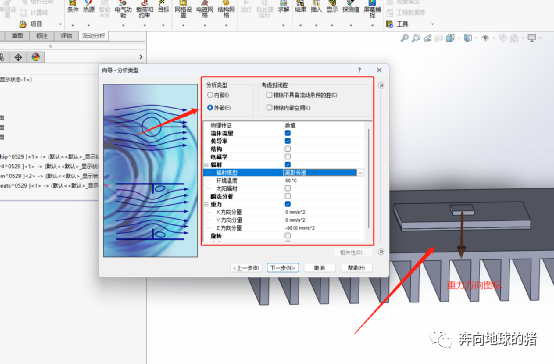This screenshot has width=554, height=364.
Task: Uncheck the 辐射 radiation checkbox
Action: pyautogui.click(x=288, y=164)
